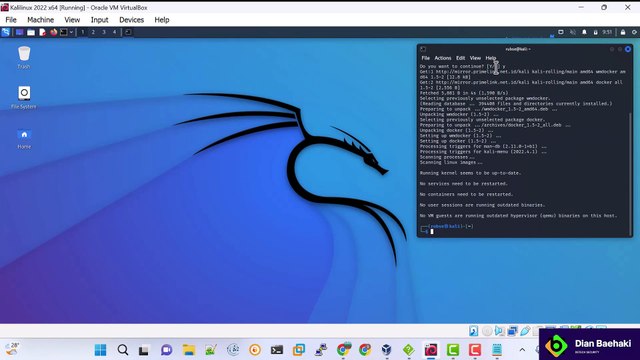The width and height of the screenshot is (640, 360).
Task: Launch the text editor icon in Kali panel
Action: pos(42,32)
